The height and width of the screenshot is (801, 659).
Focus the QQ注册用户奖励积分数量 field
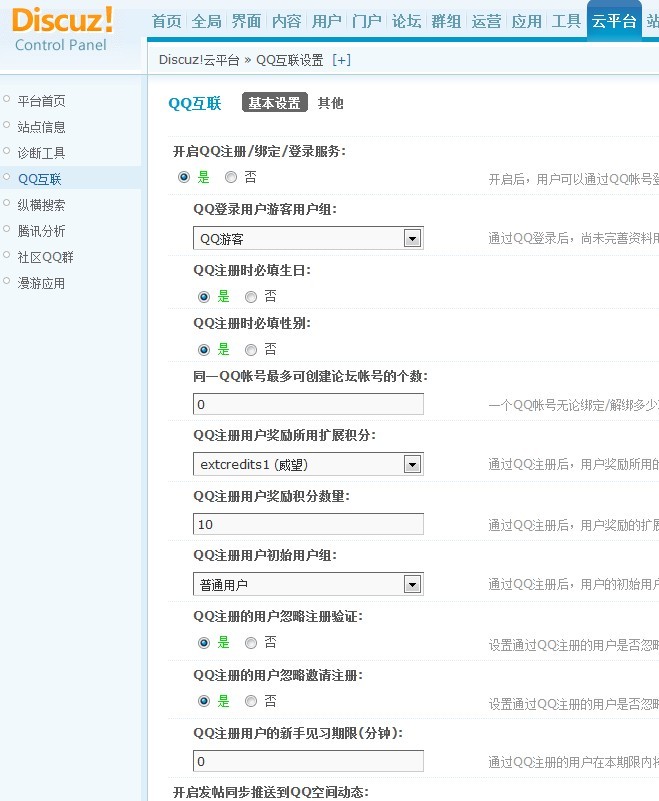point(308,524)
